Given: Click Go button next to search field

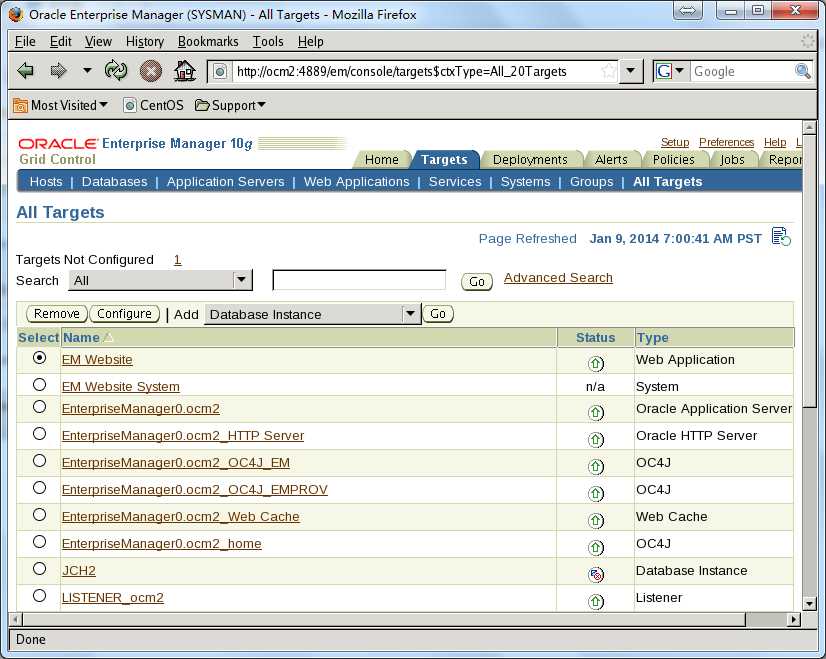Looking at the screenshot, I should [x=477, y=282].
